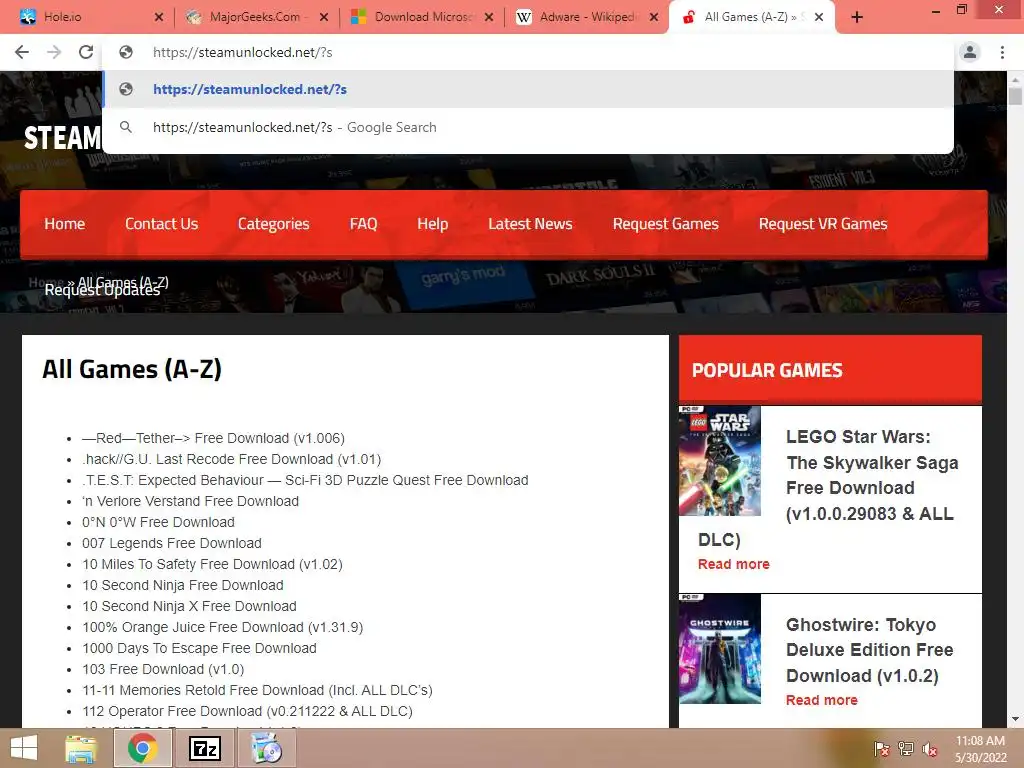The image size is (1024, 768).
Task: Open 007 Legends Free Download link
Action: 172,543
